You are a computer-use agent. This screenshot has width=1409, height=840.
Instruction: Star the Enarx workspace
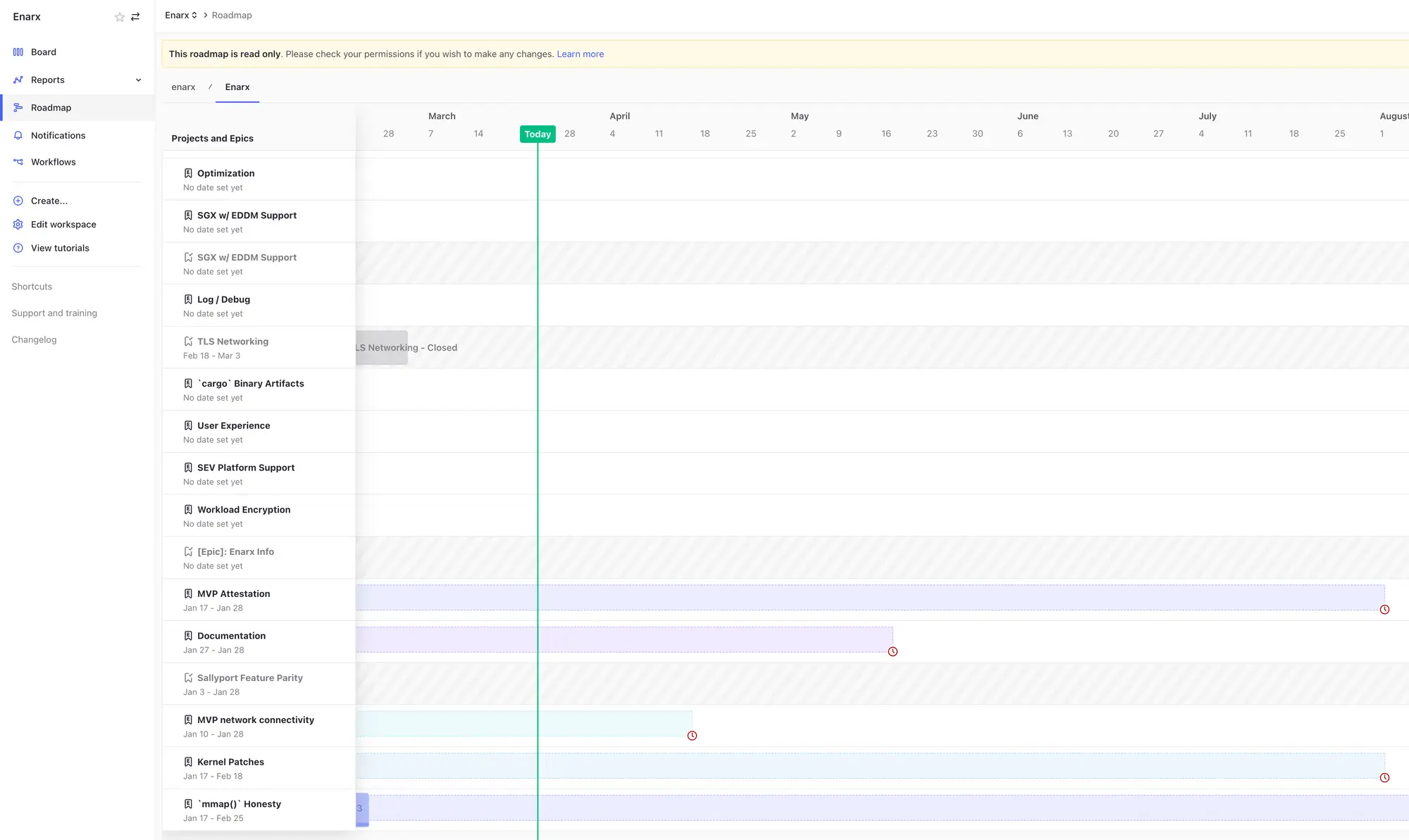click(x=120, y=17)
